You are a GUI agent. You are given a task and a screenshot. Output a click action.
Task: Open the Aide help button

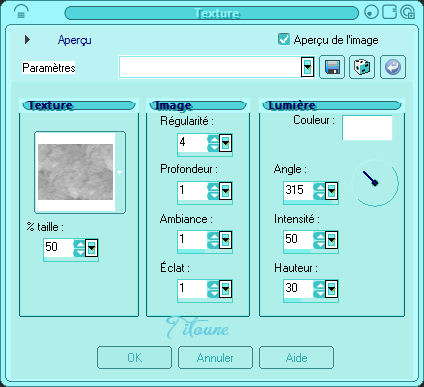(x=296, y=358)
